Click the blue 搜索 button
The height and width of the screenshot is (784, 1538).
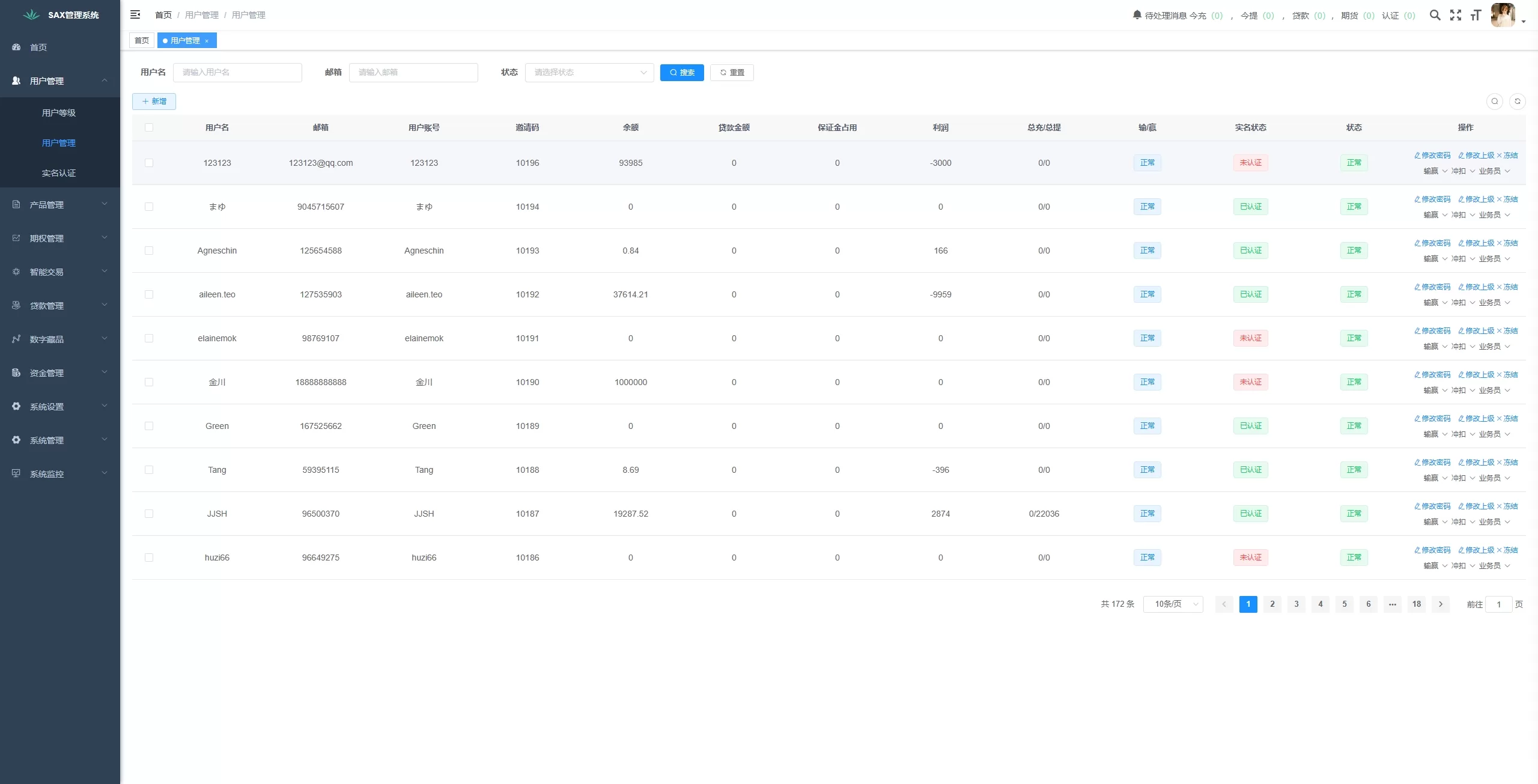681,73
